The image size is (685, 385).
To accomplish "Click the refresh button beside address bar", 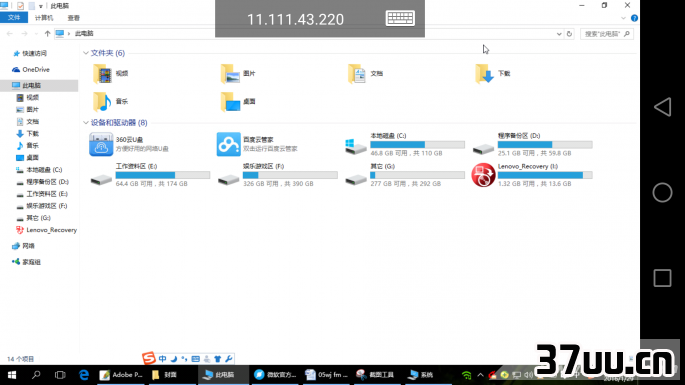I will [569, 34].
